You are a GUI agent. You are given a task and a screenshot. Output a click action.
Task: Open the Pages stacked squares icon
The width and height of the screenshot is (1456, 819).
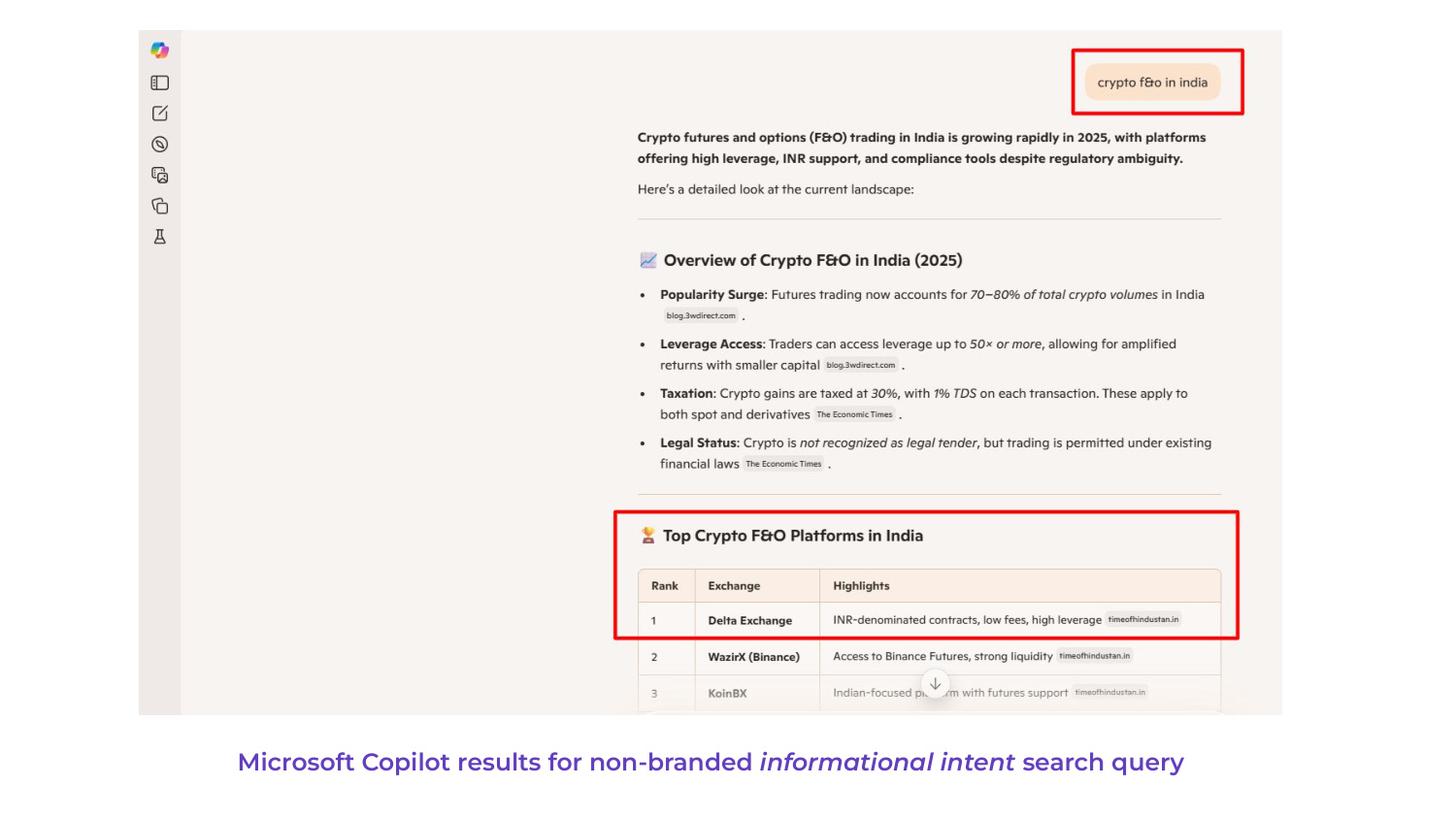click(x=160, y=207)
